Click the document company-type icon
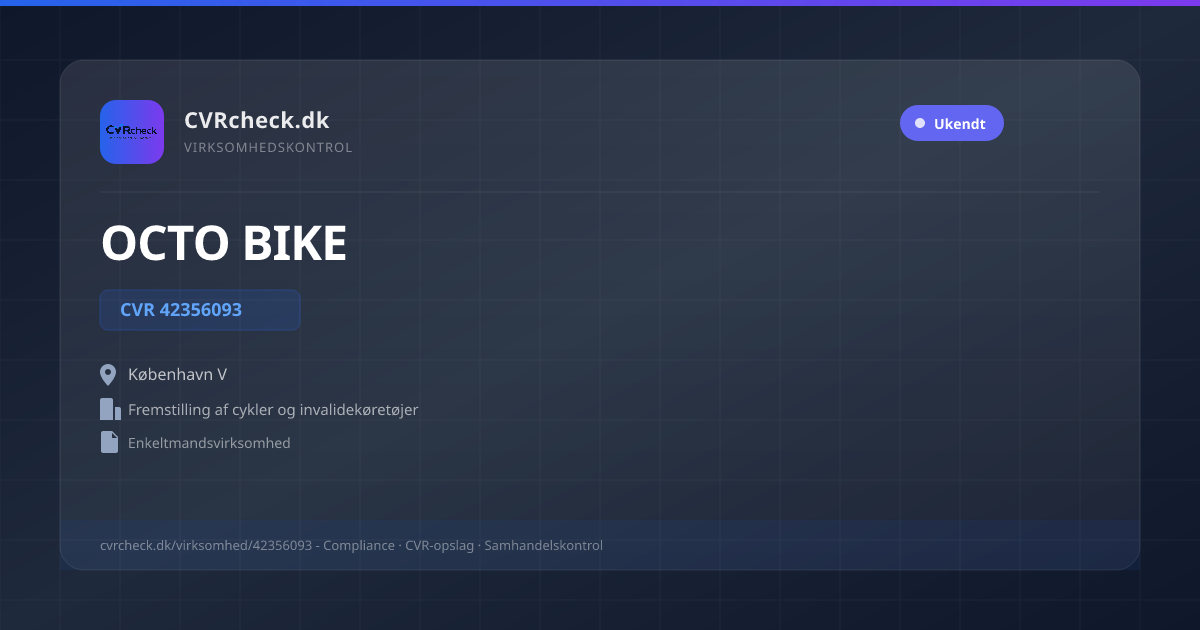This screenshot has height=630, width=1200. (109, 442)
